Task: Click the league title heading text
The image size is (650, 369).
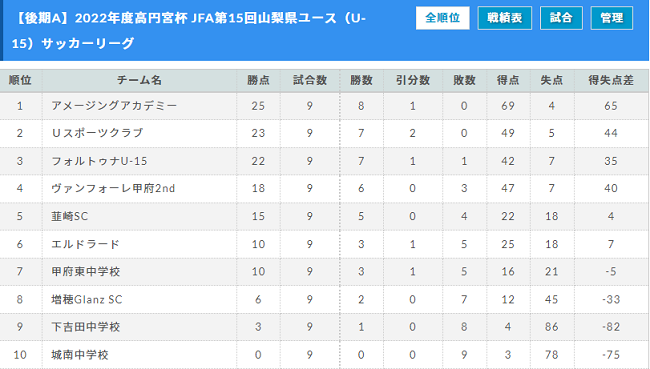Action: [x=189, y=31]
